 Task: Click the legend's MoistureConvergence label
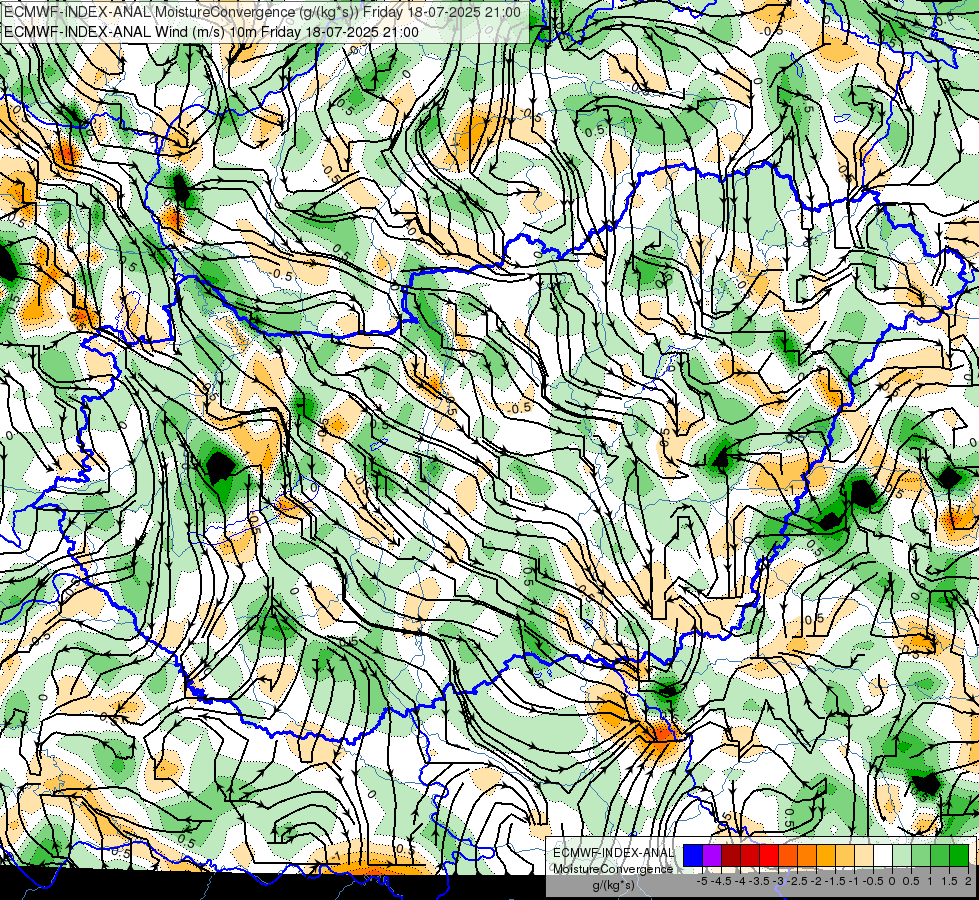[x=613, y=869]
